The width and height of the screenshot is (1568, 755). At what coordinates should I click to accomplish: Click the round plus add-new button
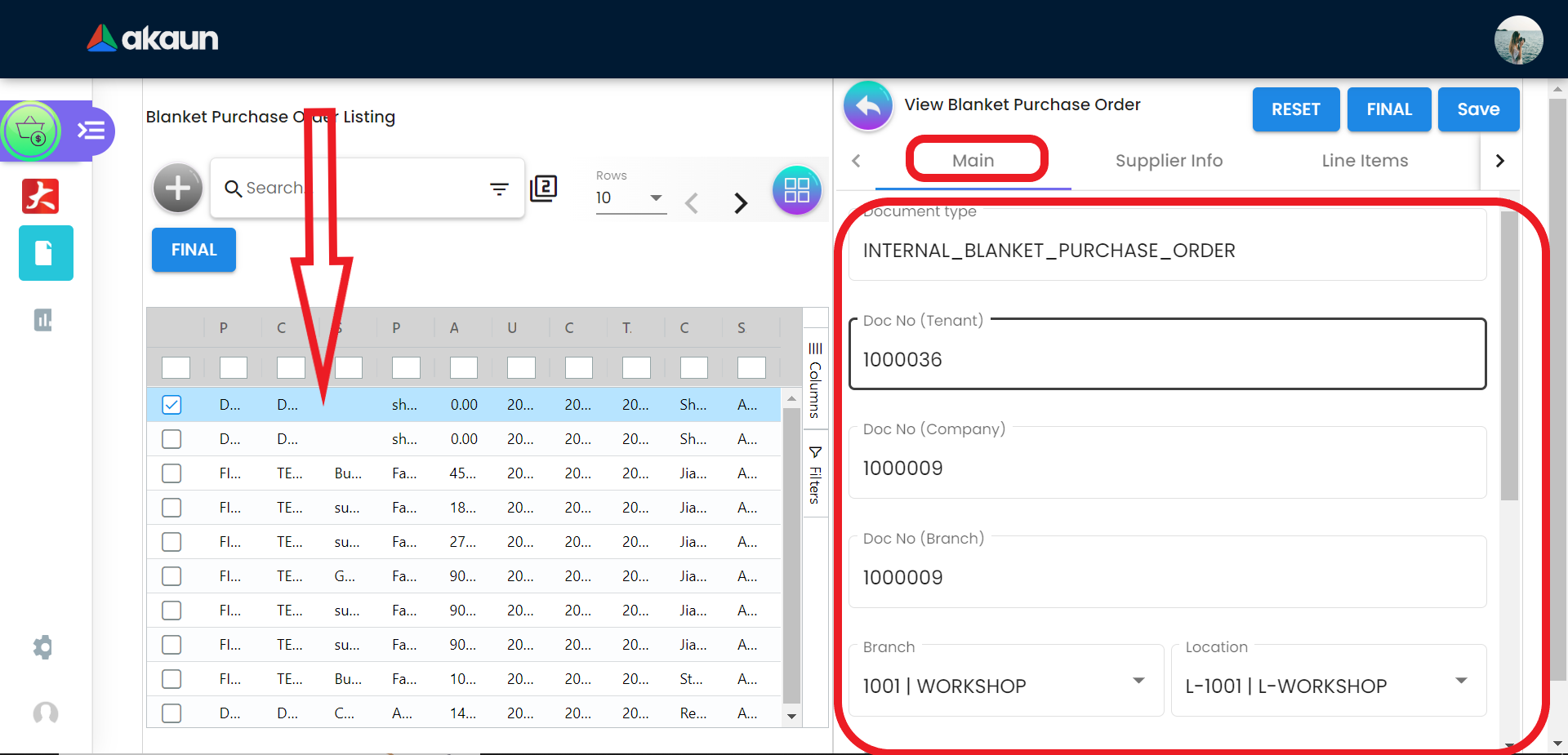pyautogui.click(x=177, y=188)
